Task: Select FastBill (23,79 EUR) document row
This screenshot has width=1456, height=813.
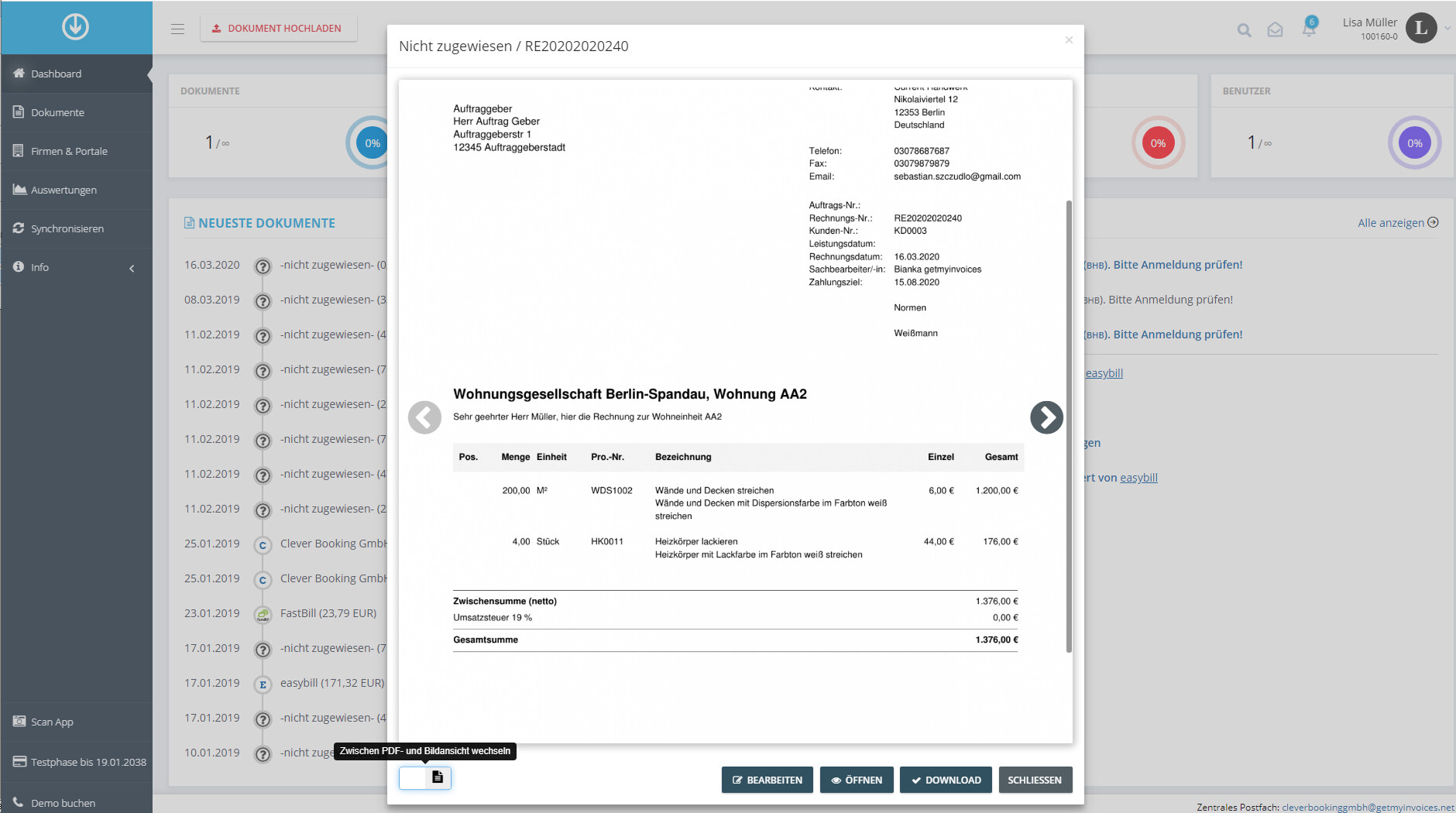Action: (328, 613)
